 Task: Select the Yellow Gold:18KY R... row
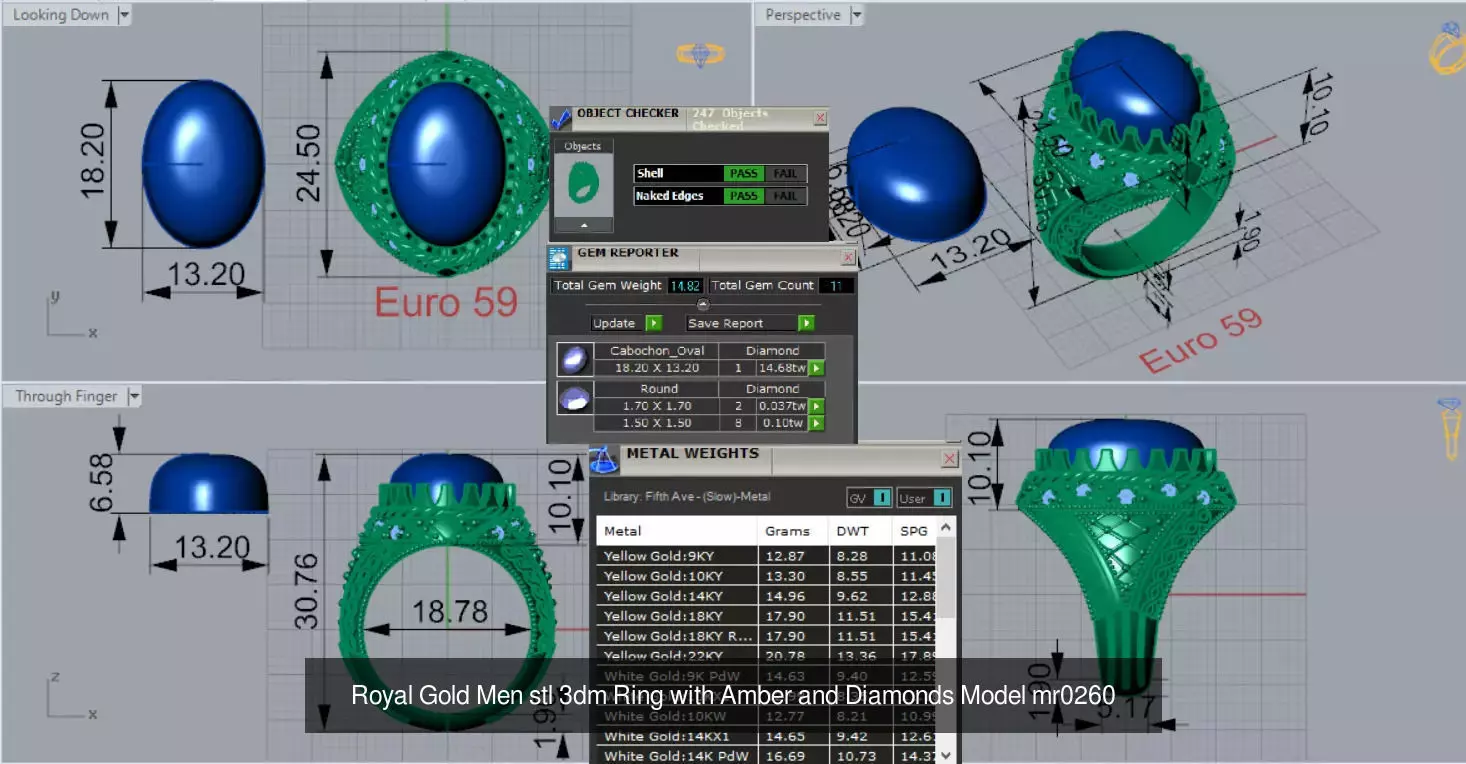coord(767,636)
